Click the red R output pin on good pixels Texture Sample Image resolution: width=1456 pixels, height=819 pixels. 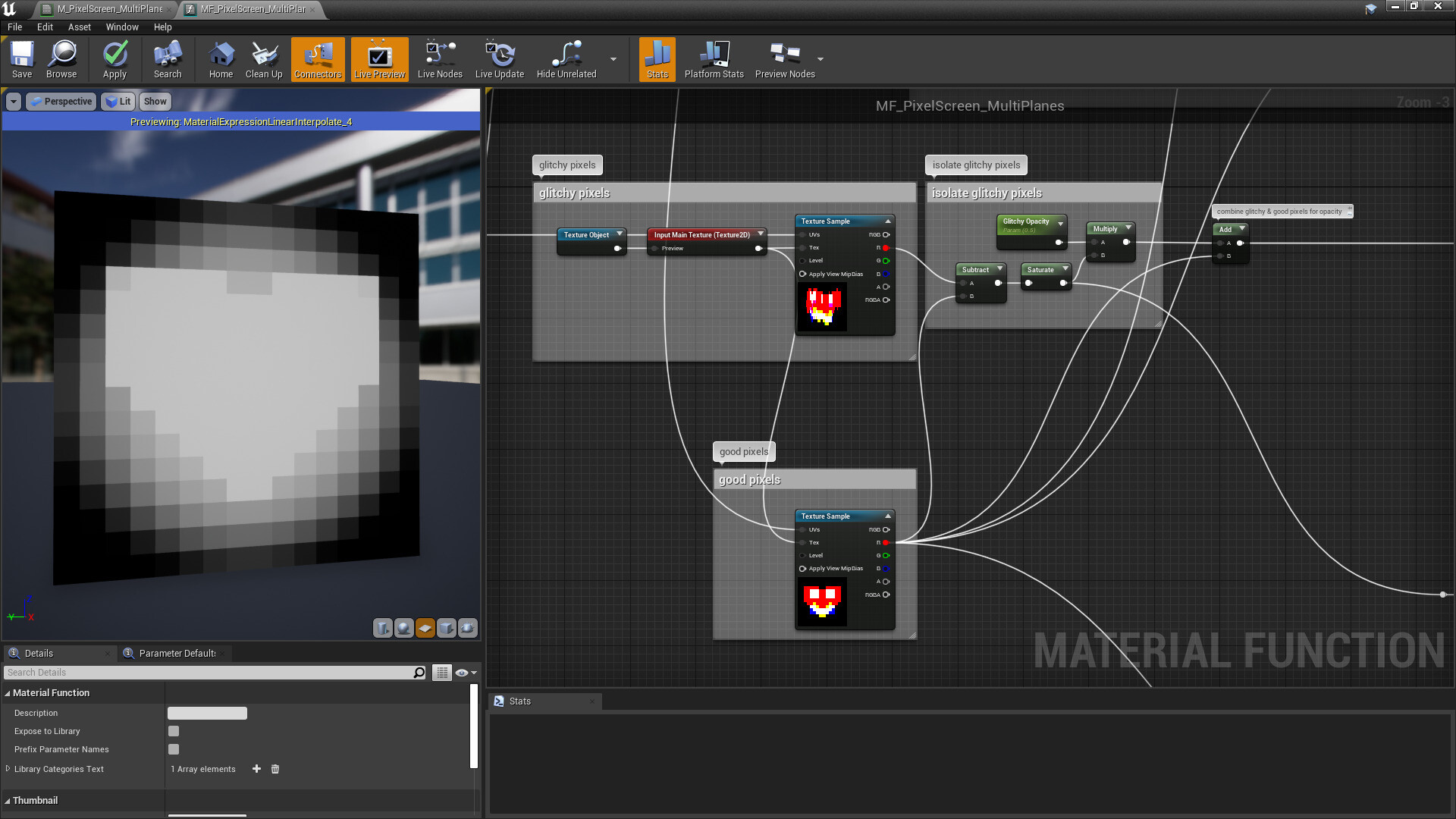[x=887, y=542]
